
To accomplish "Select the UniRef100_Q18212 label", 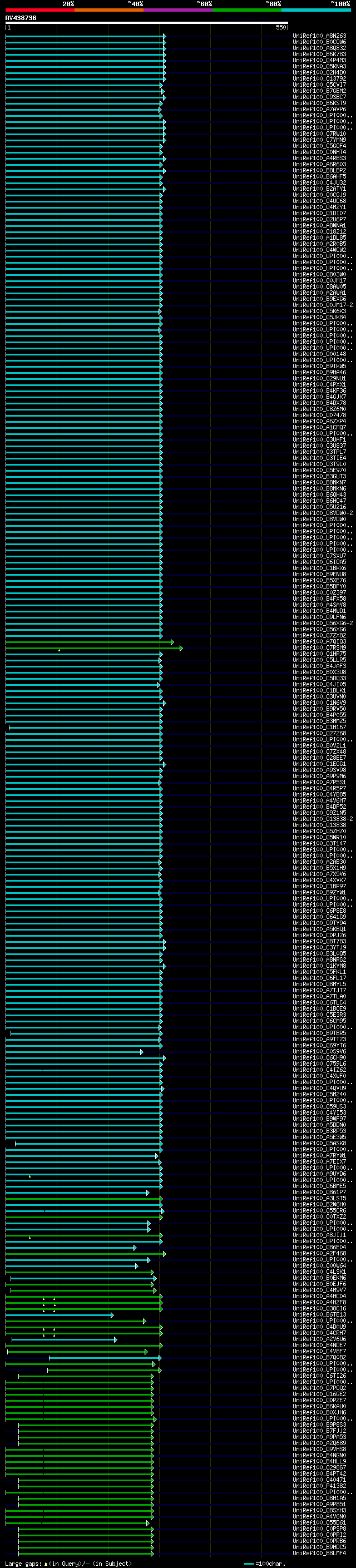I will click(319, 232).
